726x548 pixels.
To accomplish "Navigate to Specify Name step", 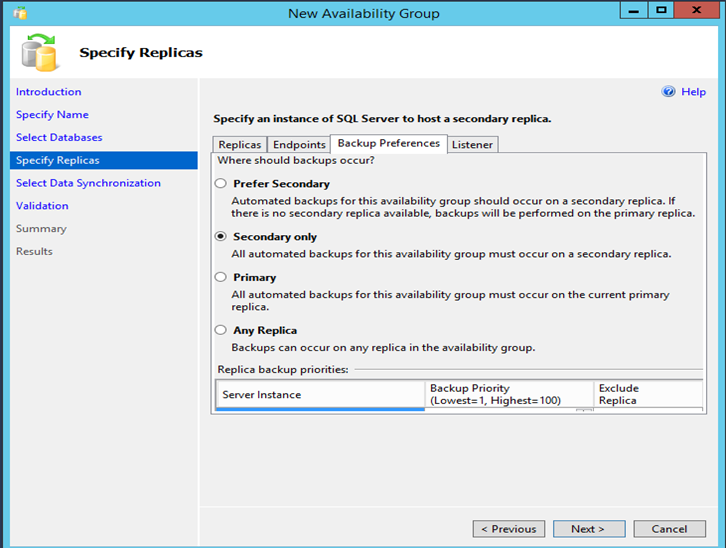I will [x=52, y=115].
